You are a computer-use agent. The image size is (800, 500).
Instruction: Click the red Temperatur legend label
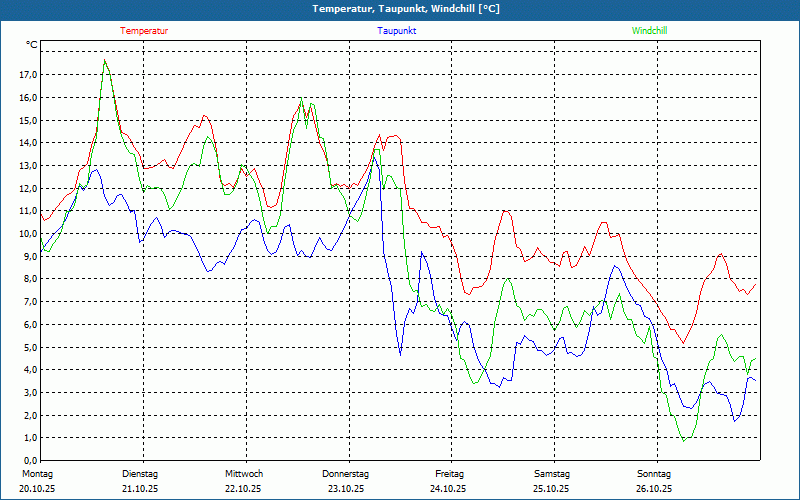(x=144, y=30)
